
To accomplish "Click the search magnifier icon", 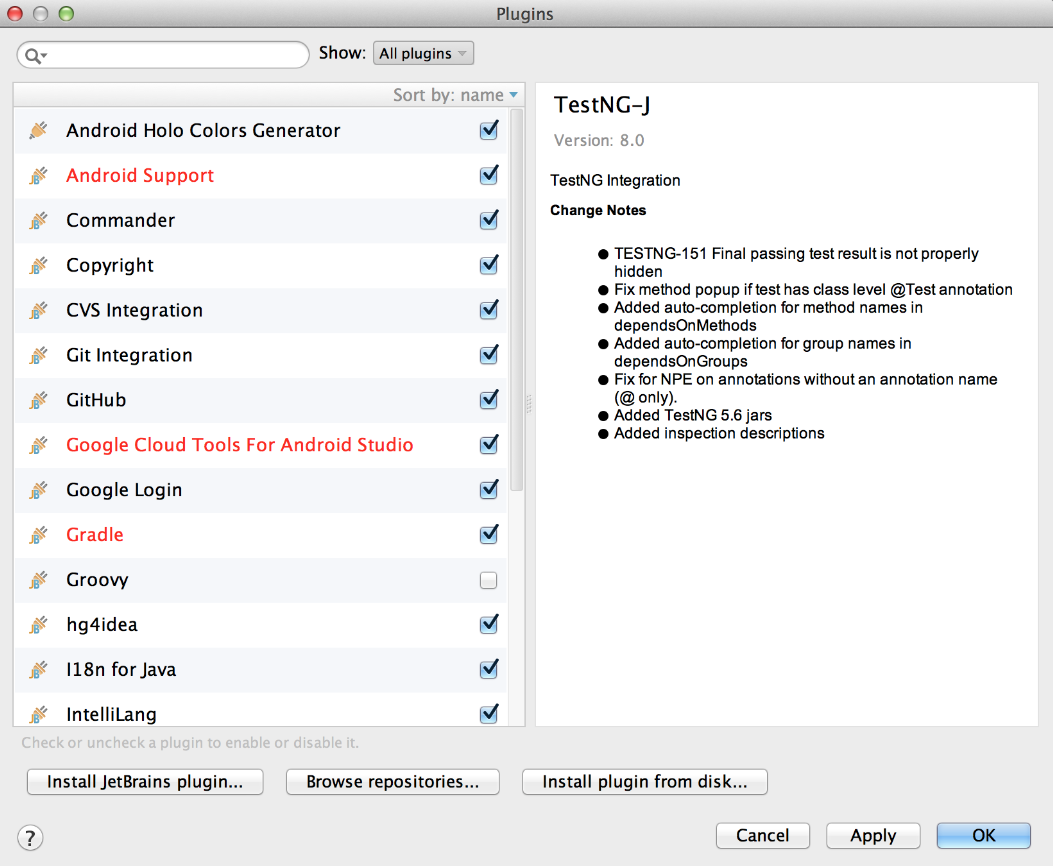I will [x=35, y=55].
